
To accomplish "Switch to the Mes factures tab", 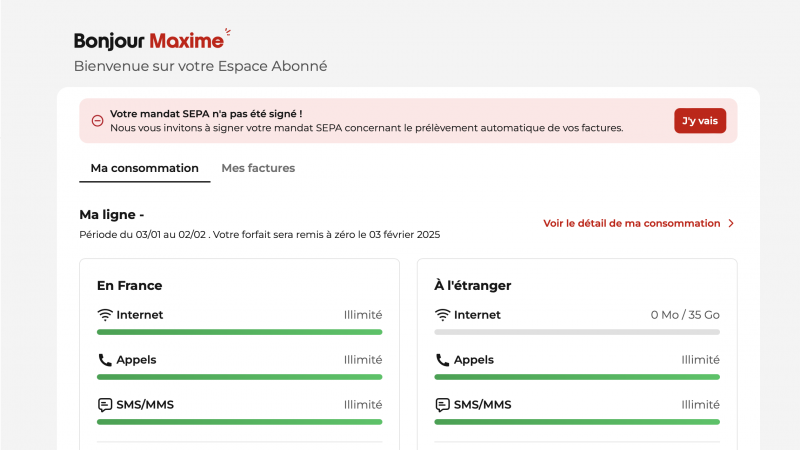I will [x=258, y=168].
